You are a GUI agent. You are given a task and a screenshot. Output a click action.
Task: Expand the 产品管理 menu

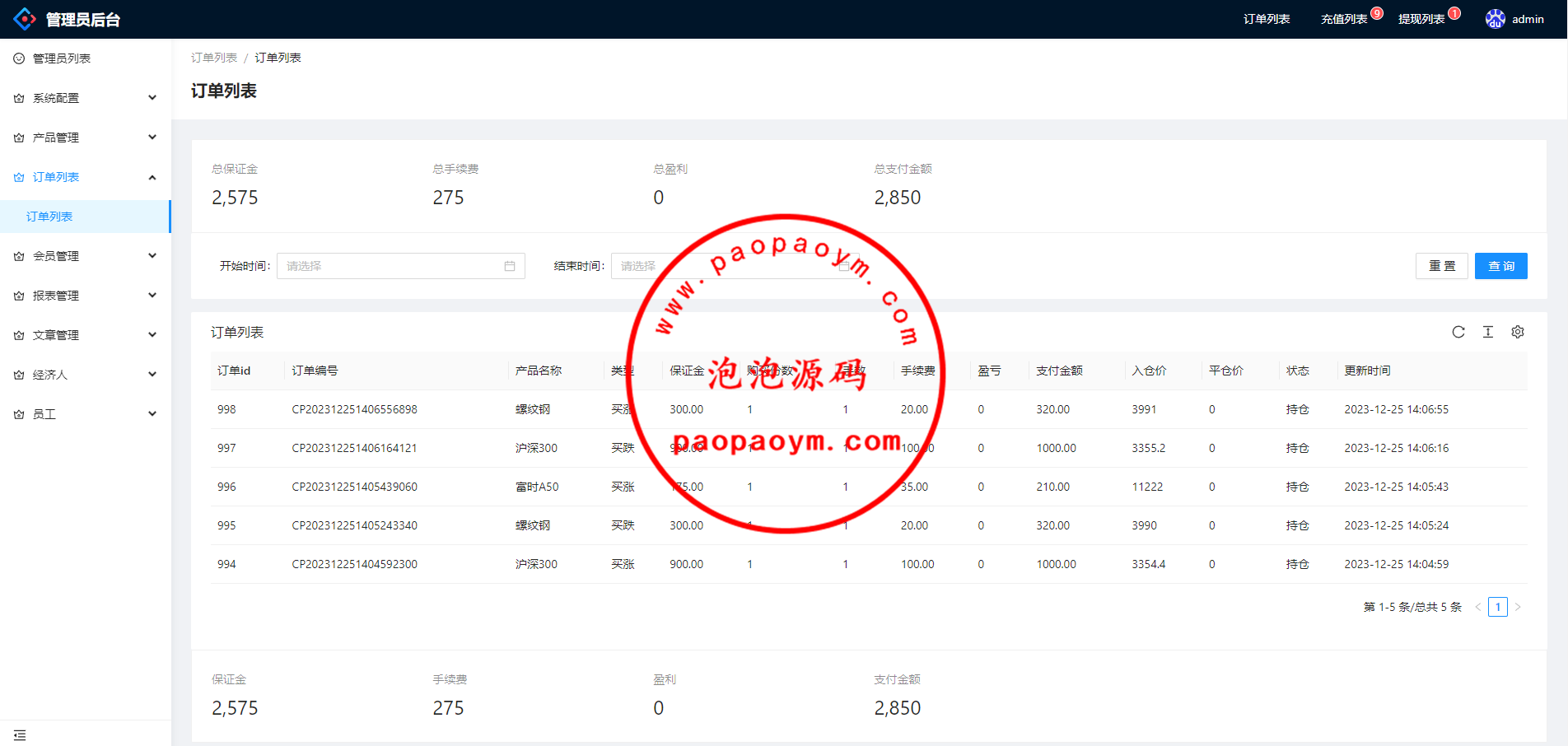point(85,138)
